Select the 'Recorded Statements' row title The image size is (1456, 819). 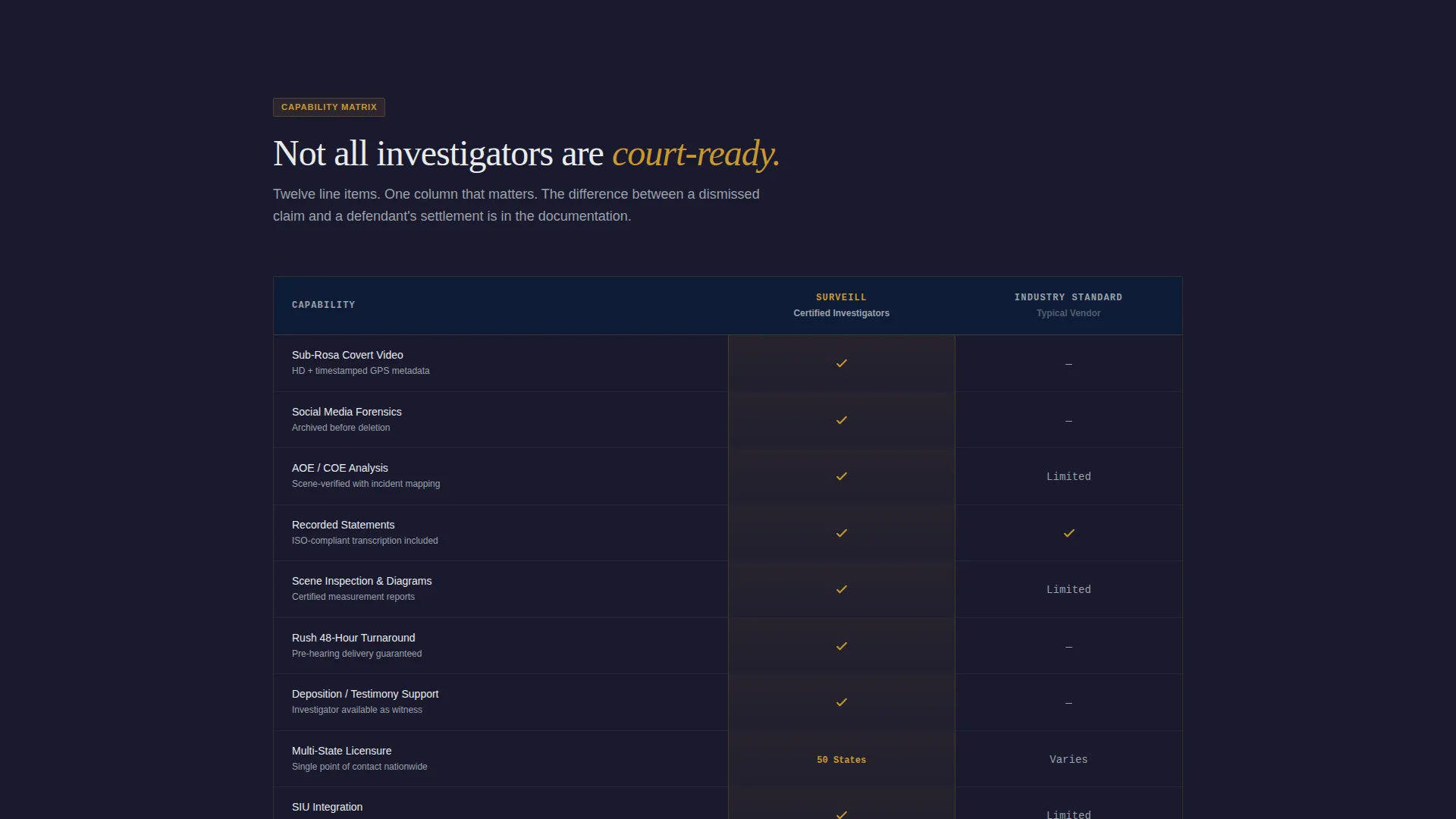[343, 525]
